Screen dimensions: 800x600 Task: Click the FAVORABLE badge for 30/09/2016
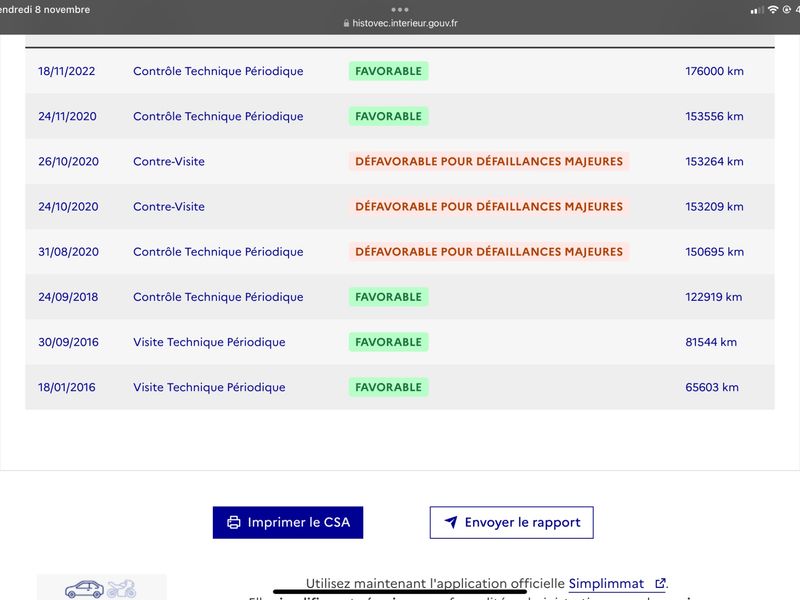pos(388,342)
